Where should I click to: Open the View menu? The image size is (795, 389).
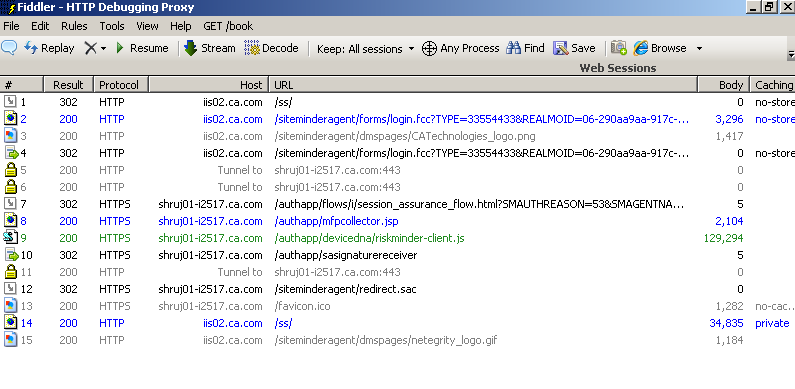tap(147, 26)
